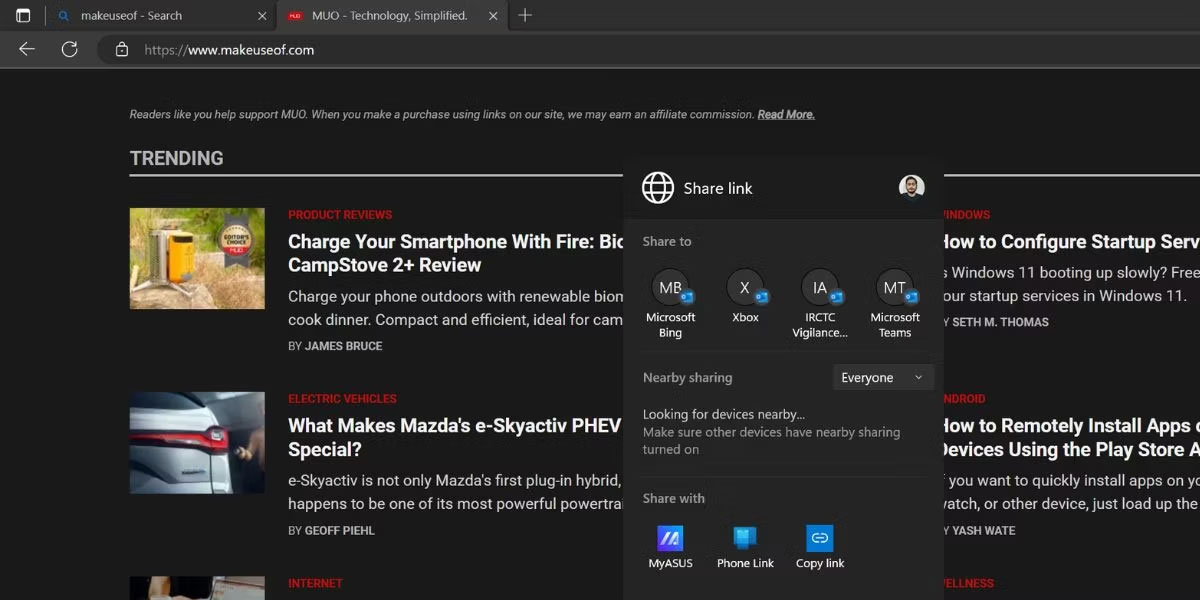
Task: Open What Makes Mazda's e-Skyactiv PHEV headline
Action: 455,437
